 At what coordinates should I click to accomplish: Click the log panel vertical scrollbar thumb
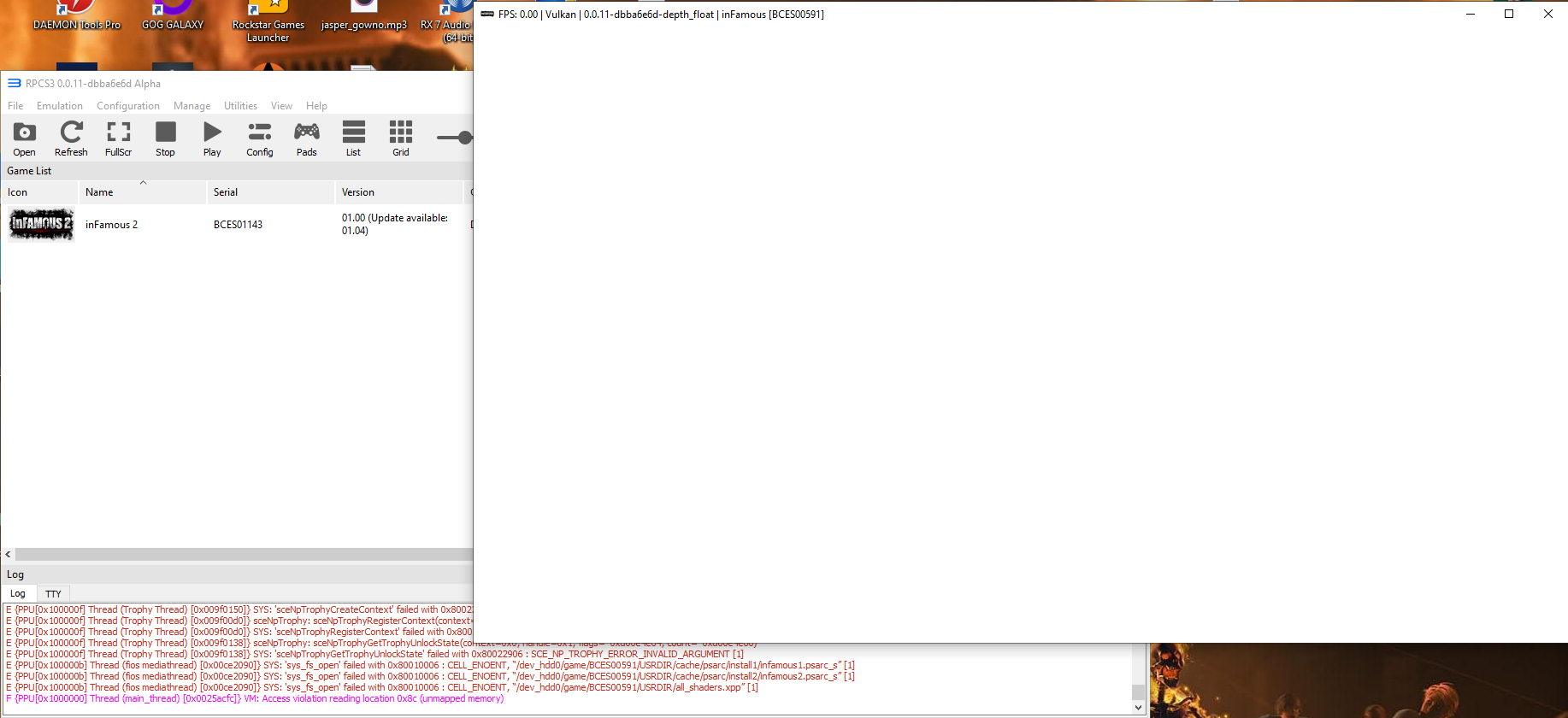tap(1138, 692)
